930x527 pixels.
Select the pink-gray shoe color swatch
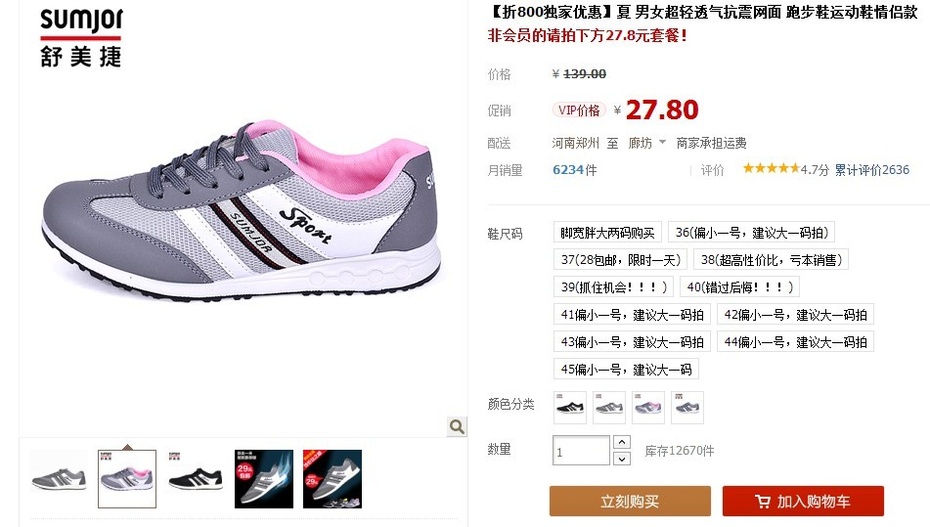(648, 407)
